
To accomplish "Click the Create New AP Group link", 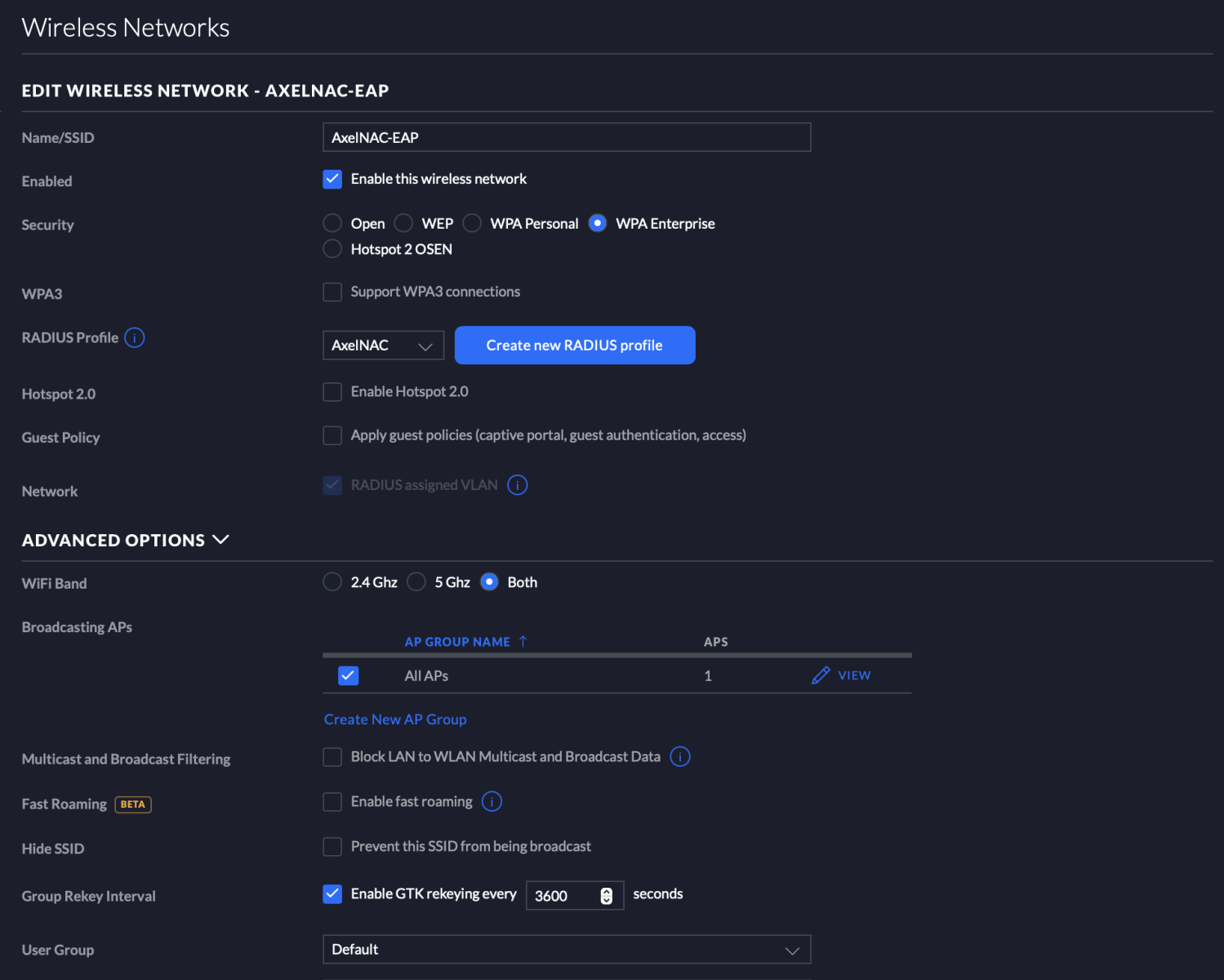I will 395,719.
